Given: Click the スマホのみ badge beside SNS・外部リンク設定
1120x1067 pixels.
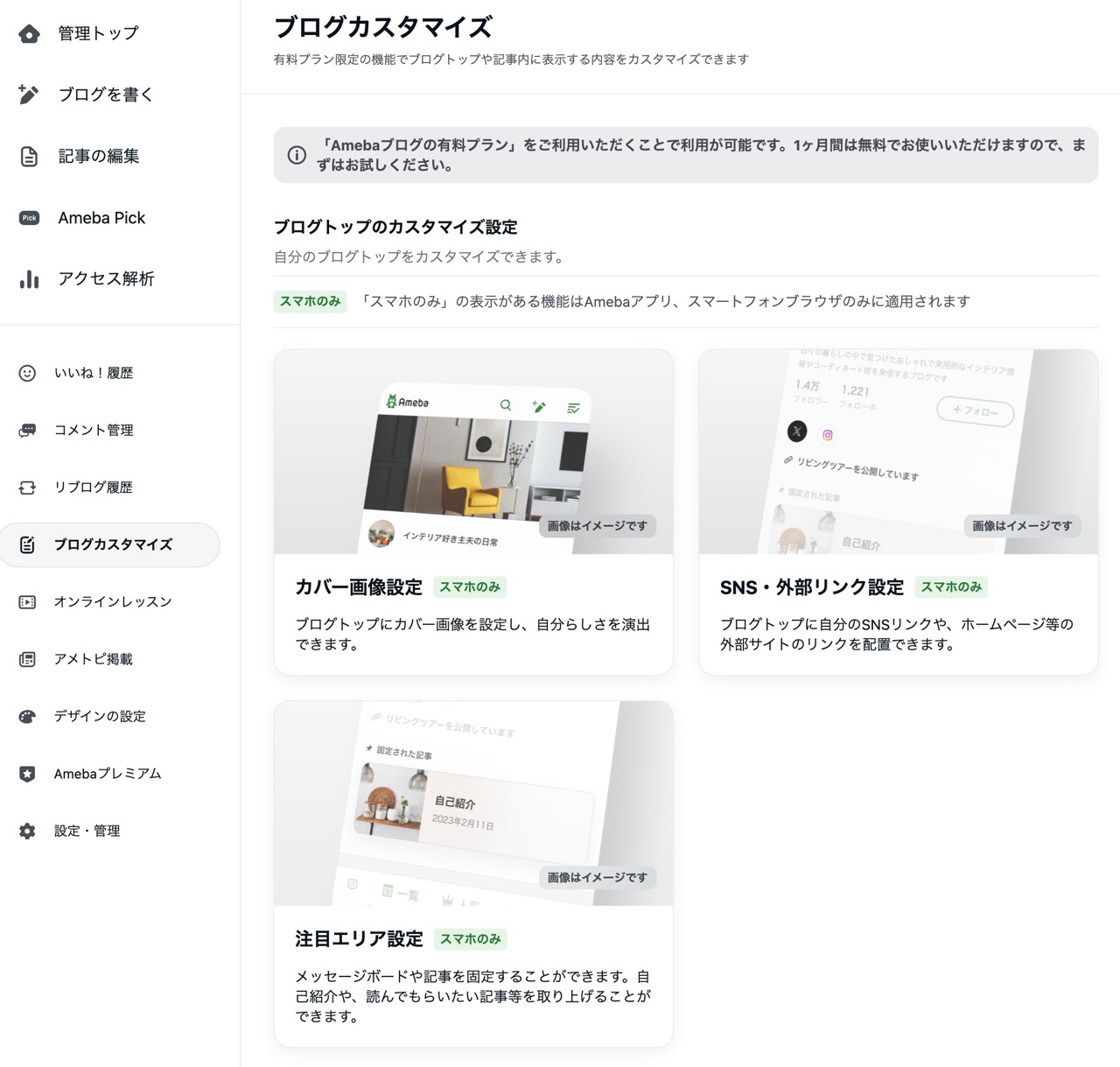Looking at the screenshot, I should pos(951,587).
